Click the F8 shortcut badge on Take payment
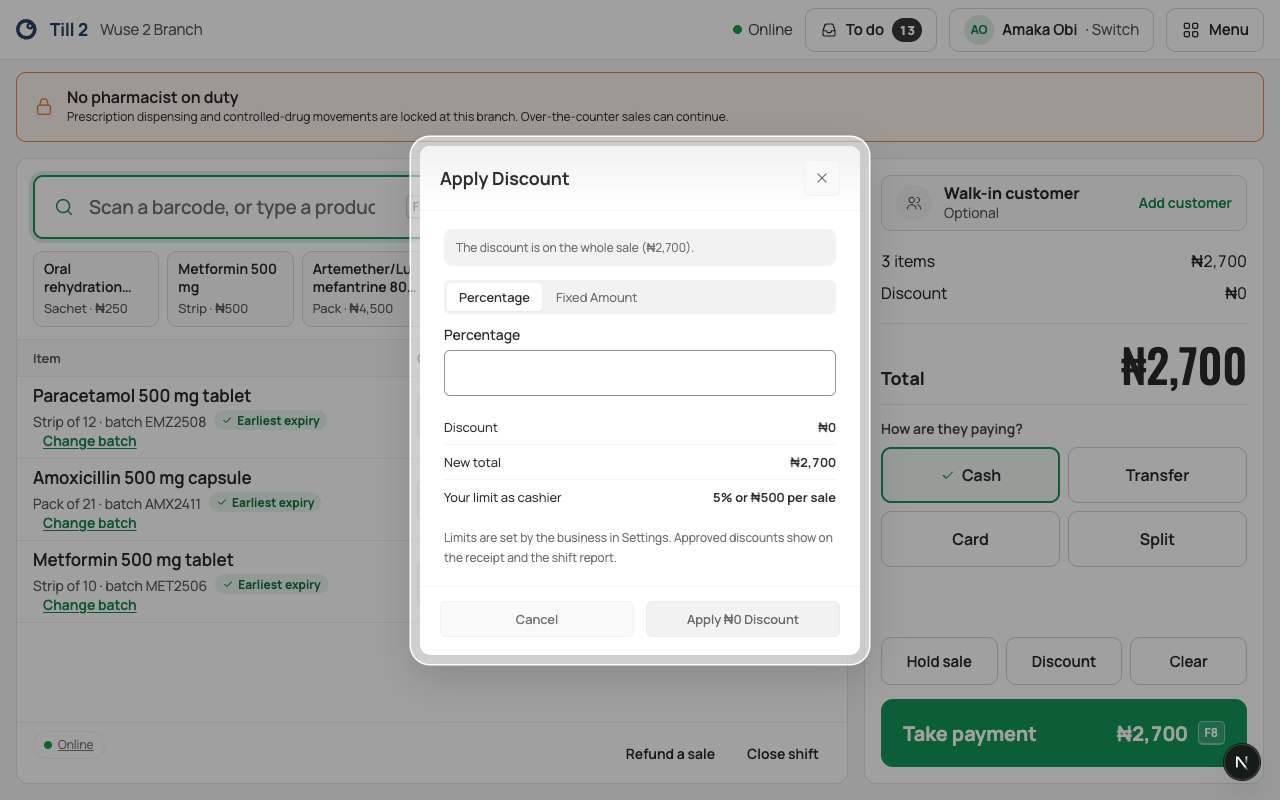The image size is (1280, 800). point(1211,733)
